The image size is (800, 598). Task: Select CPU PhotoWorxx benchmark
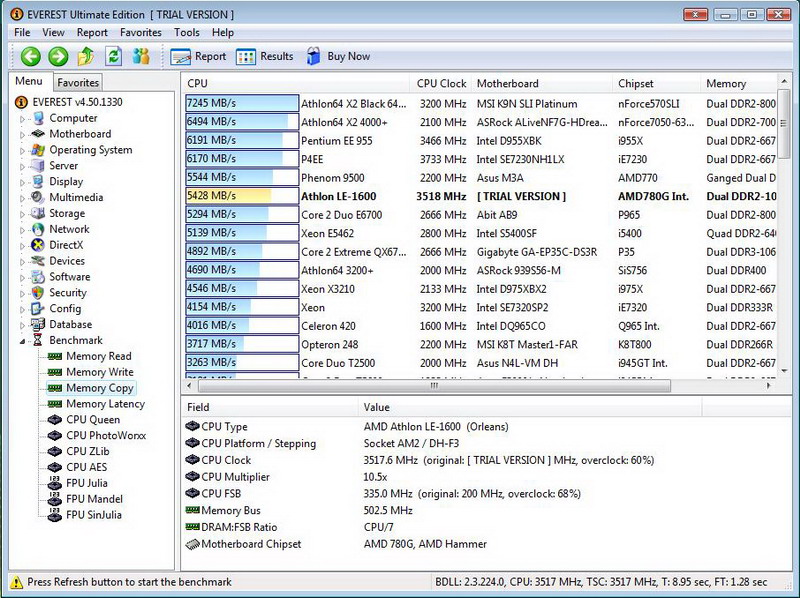[x=96, y=435]
